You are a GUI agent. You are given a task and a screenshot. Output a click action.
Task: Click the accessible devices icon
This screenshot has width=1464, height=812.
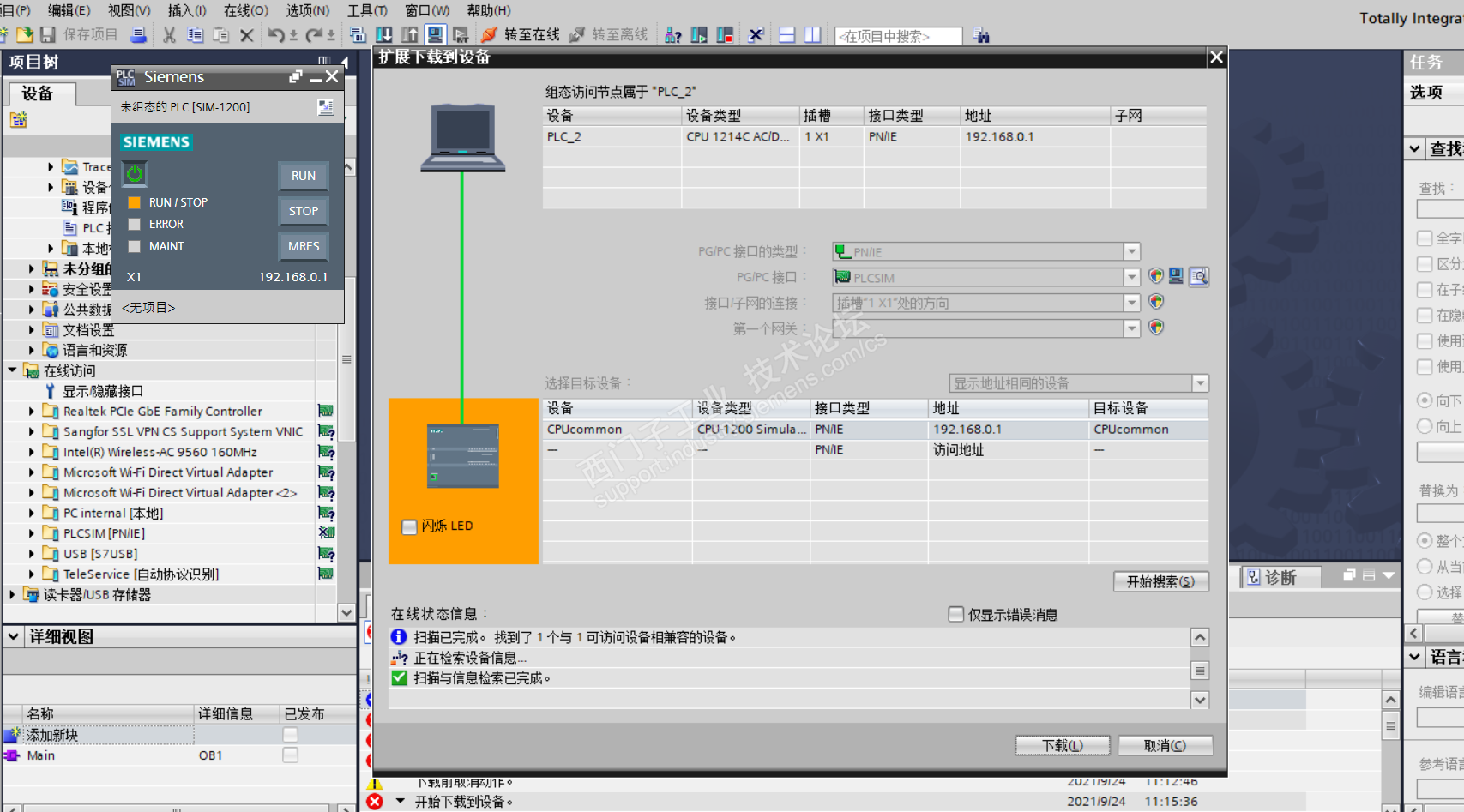coord(673,35)
